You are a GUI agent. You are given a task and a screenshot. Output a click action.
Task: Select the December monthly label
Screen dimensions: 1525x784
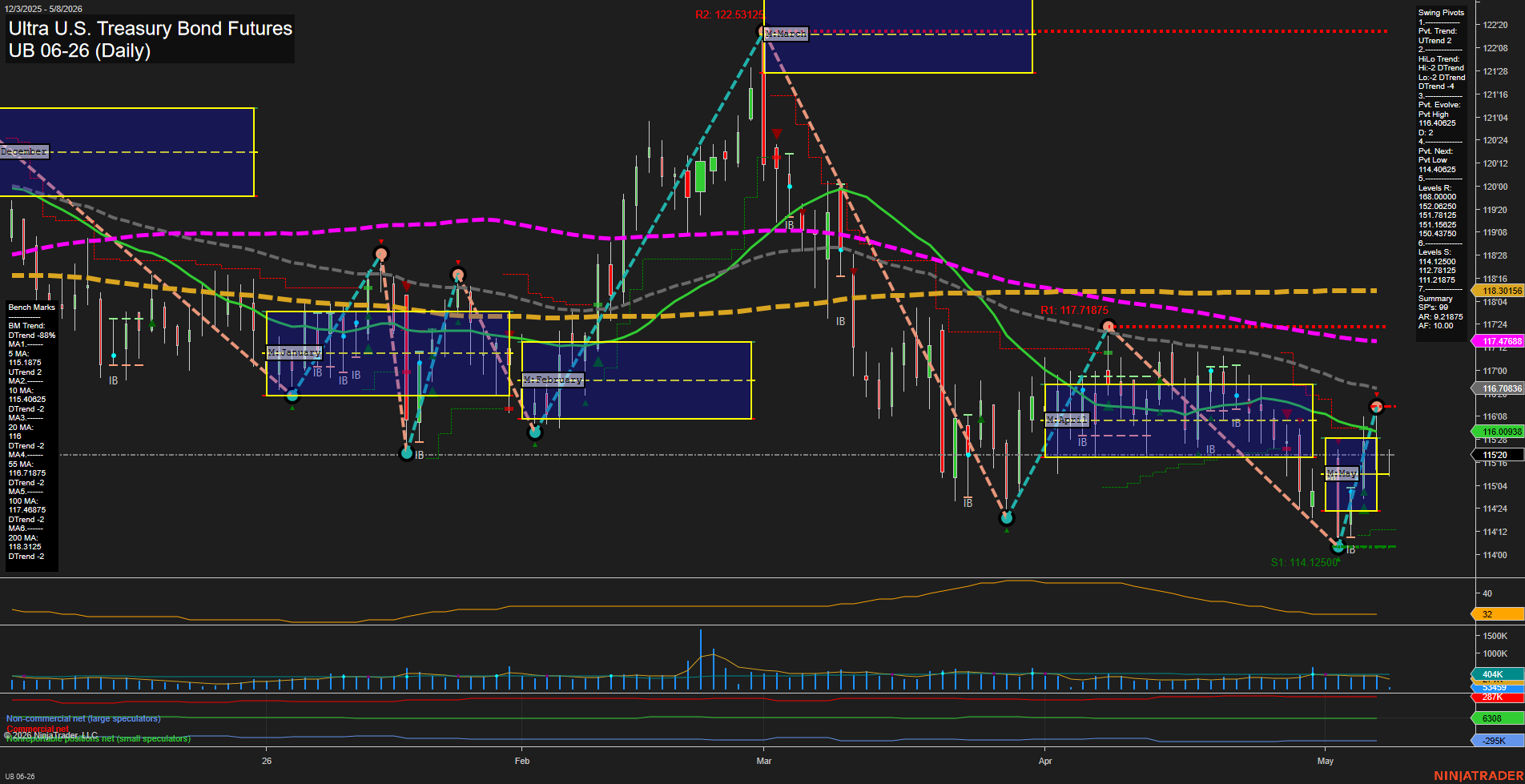tap(24, 151)
